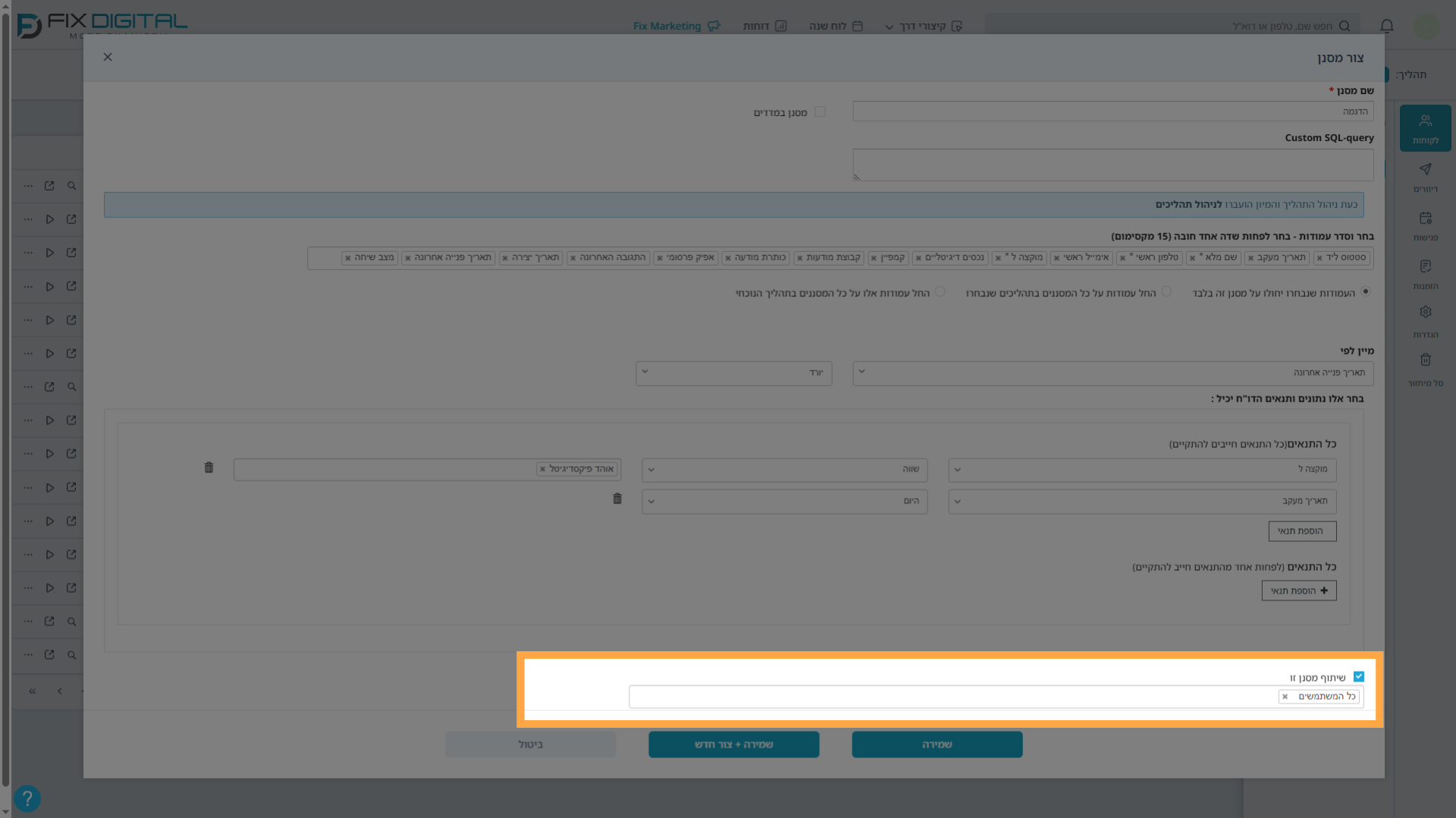Click the blue help question mark icon
This screenshot has width=1456, height=818.
[x=27, y=798]
